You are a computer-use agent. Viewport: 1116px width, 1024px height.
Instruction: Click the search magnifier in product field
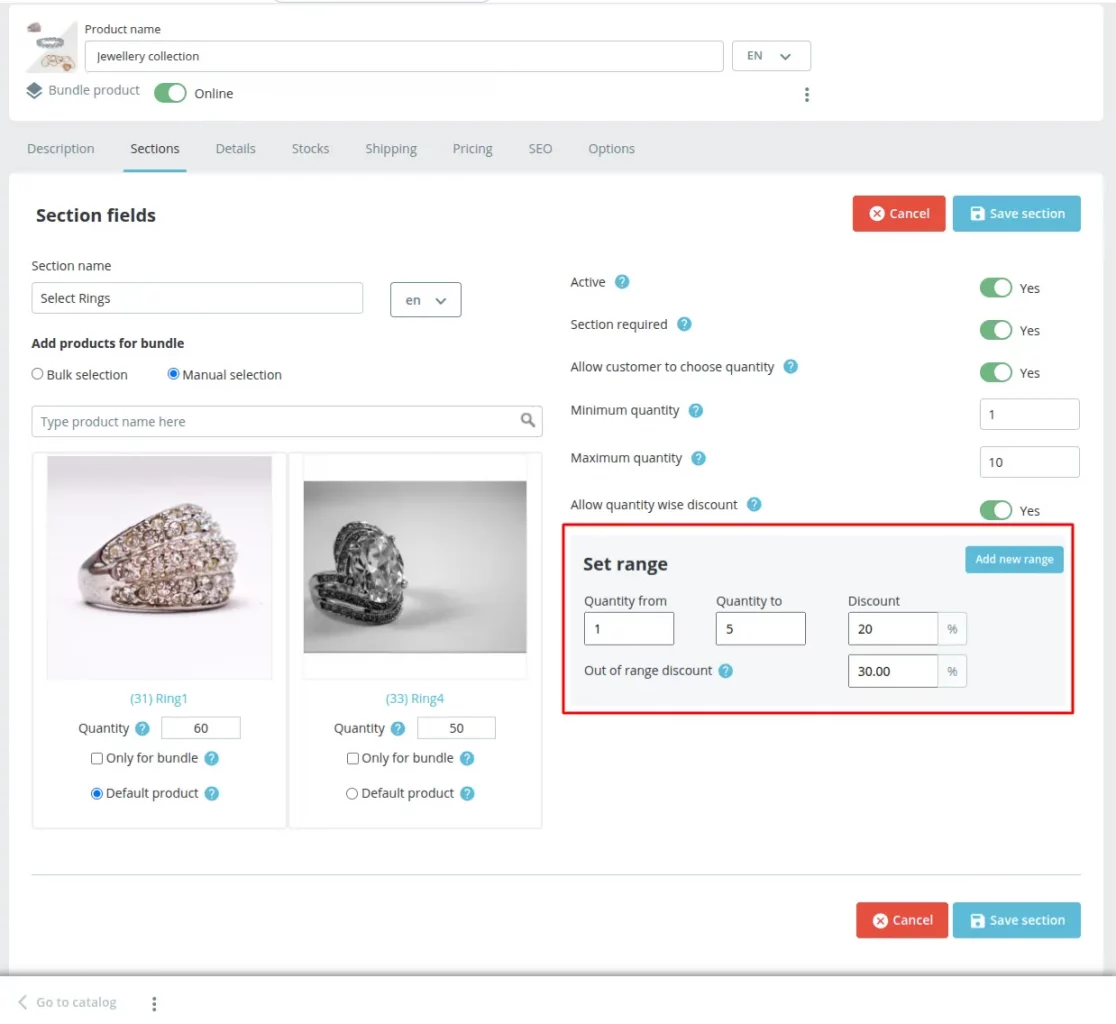pyautogui.click(x=528, y=421)
